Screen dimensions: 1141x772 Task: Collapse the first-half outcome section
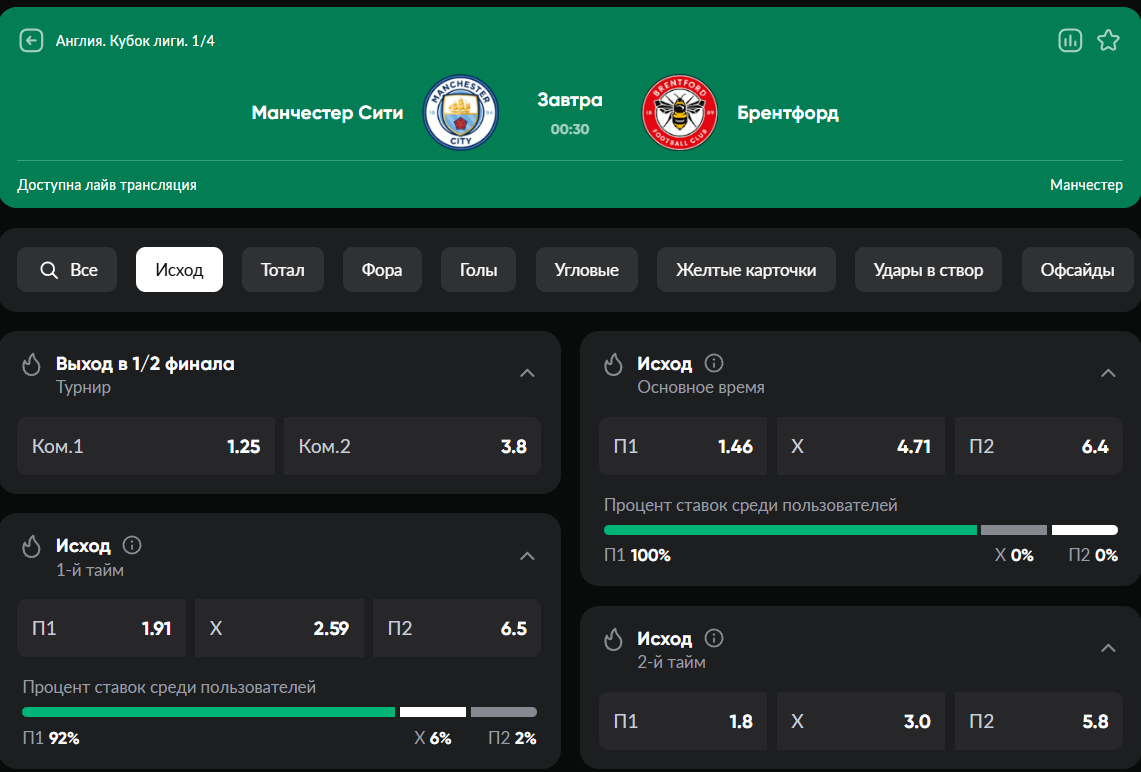point(527,556)
